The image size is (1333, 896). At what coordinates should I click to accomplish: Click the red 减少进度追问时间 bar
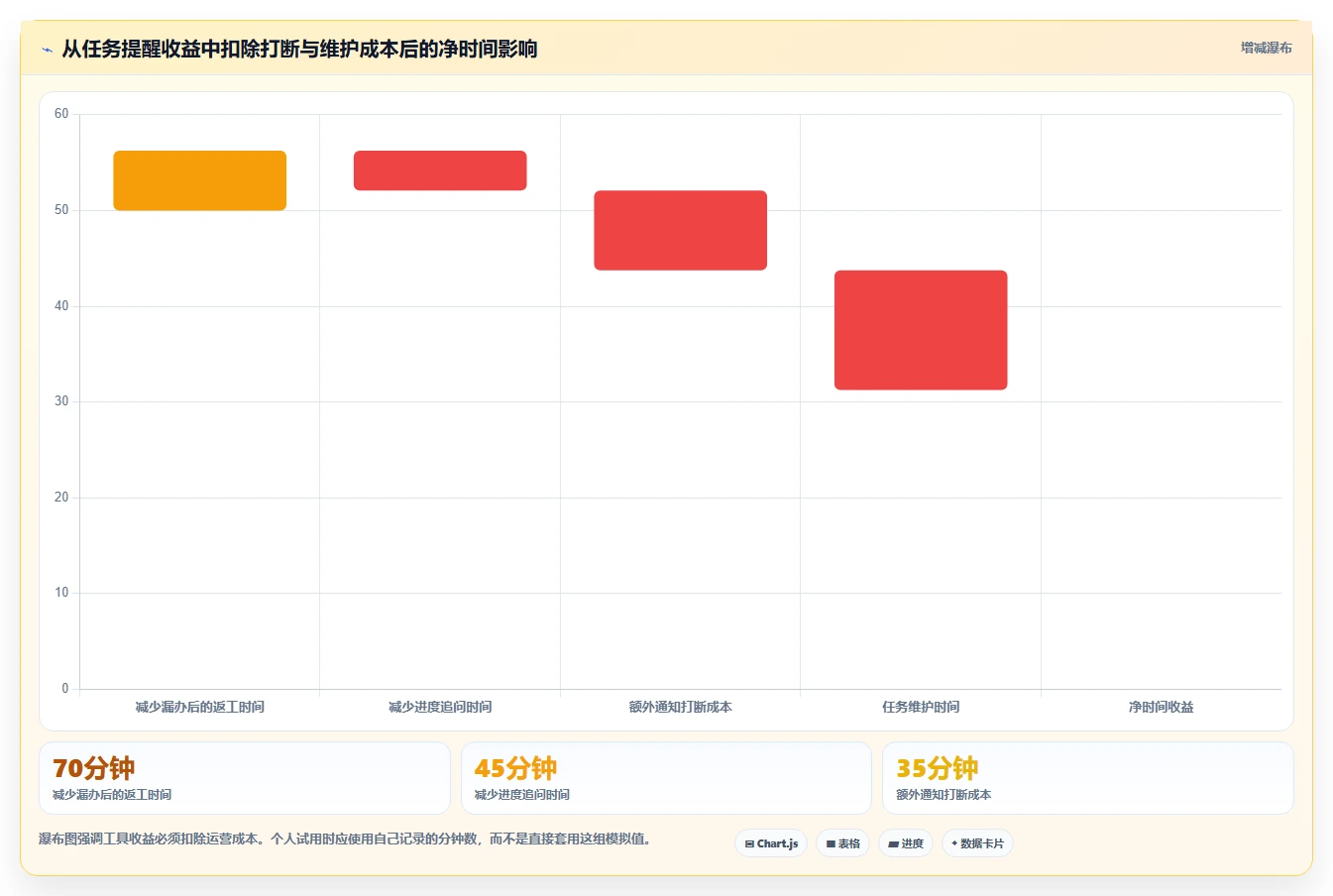pos(440,170)
